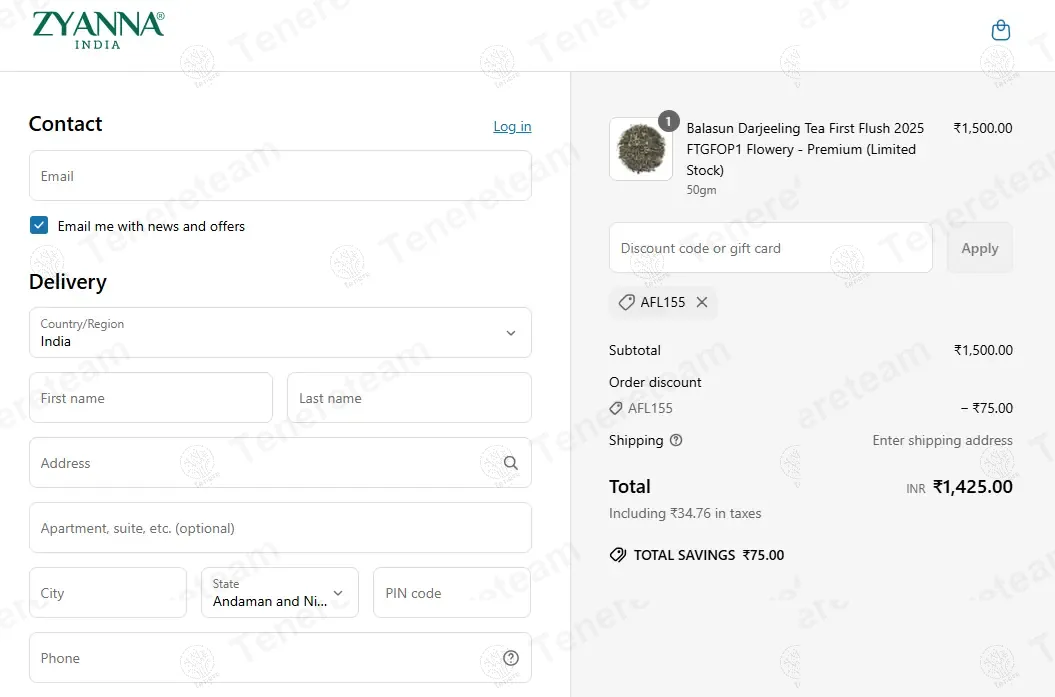This screenshot has width=1055, height=697.
Task: Click the PIN code field
Action: click(452, 593)
